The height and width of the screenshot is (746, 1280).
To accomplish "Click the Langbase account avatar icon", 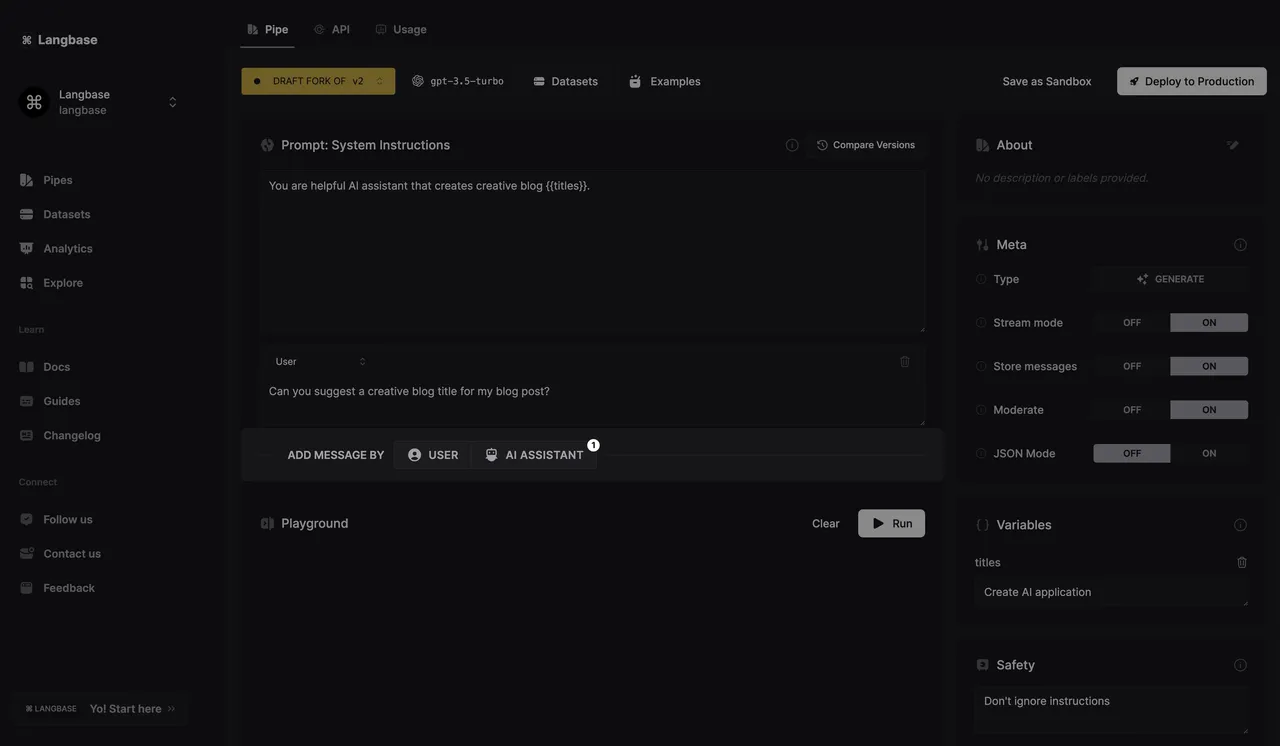I will 34,102.
